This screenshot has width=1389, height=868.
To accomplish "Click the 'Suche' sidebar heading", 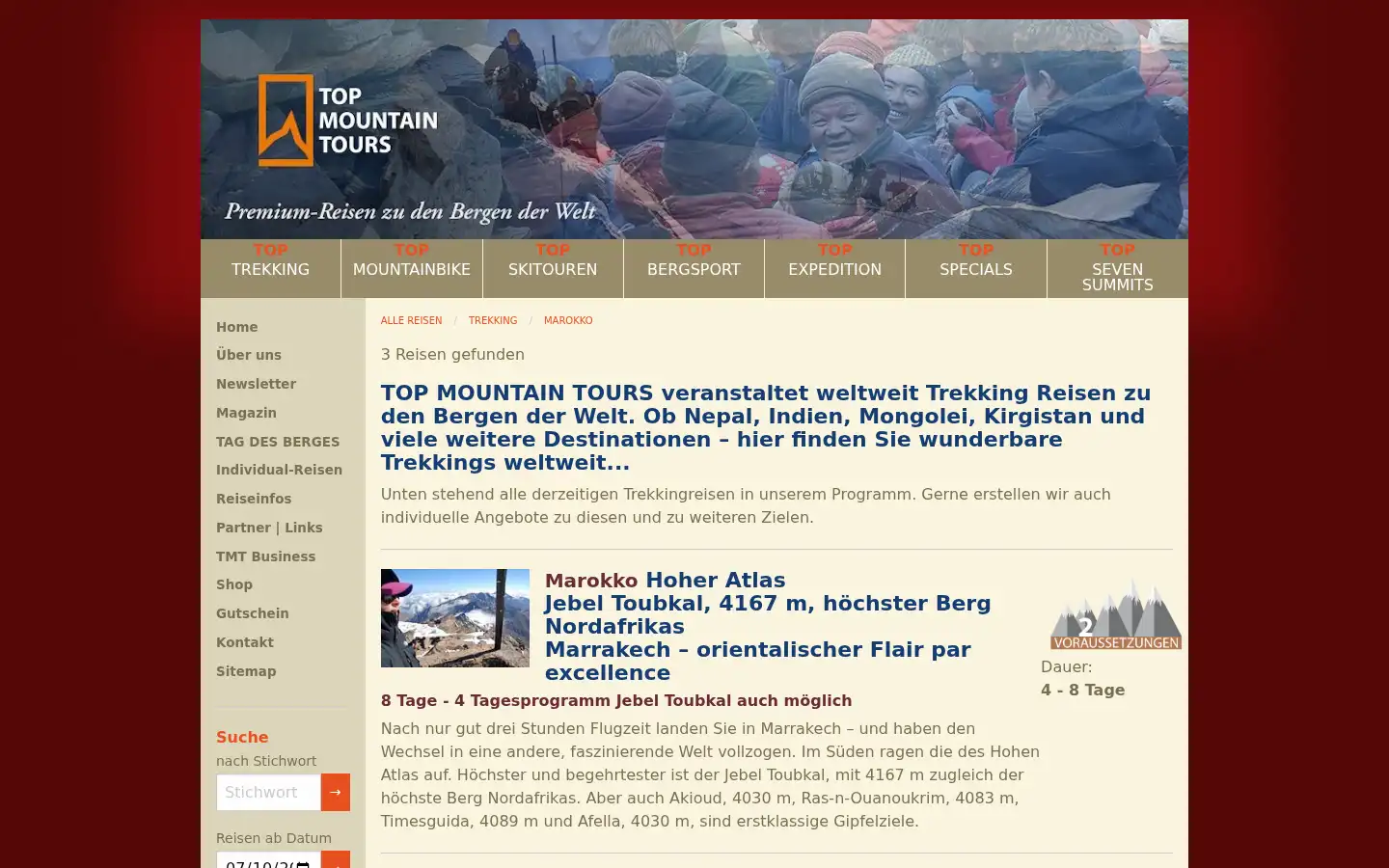I will 242,737.
